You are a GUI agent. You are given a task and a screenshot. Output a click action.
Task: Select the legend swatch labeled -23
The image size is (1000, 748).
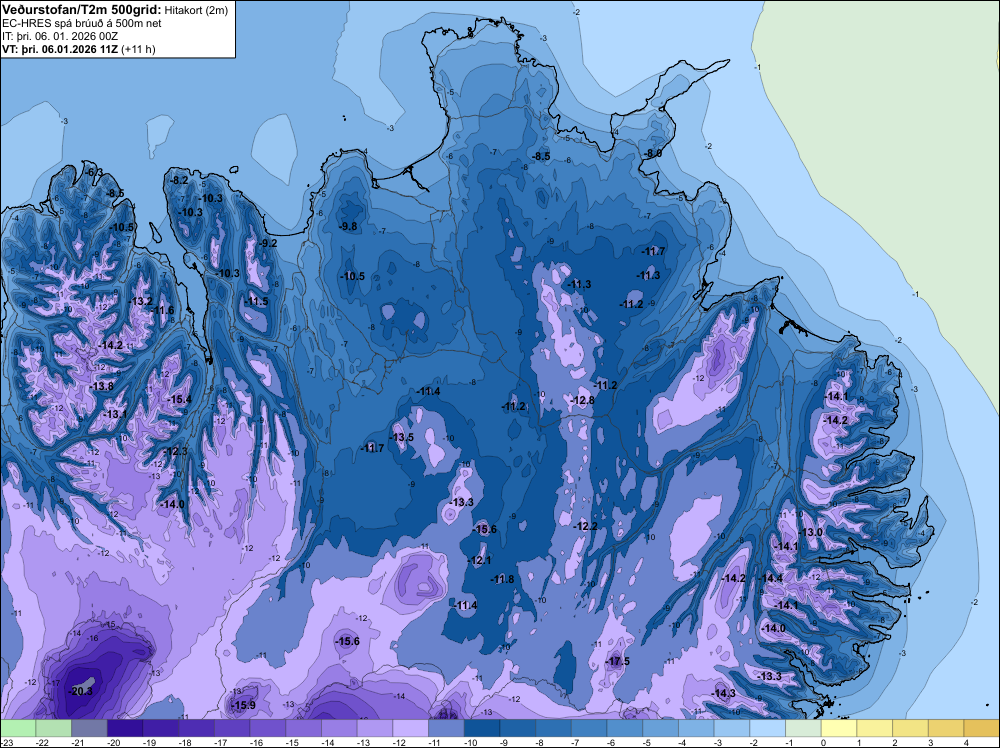[x=18, y=728]
